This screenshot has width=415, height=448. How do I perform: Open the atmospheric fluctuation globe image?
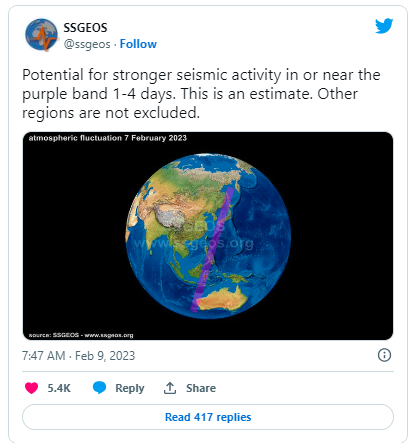(x=208, y=236)
